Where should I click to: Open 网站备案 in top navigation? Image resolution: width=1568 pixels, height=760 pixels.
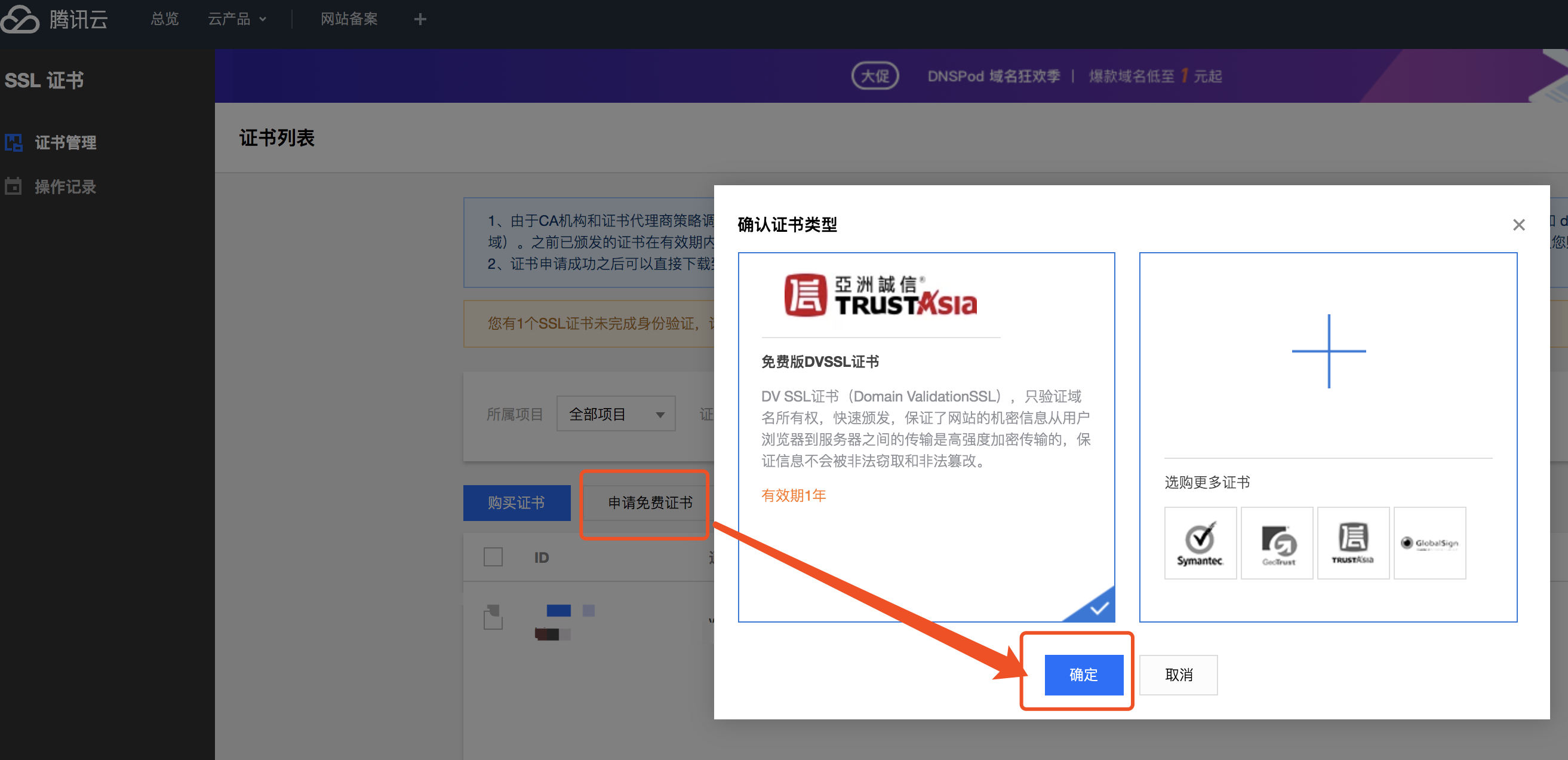349,19
